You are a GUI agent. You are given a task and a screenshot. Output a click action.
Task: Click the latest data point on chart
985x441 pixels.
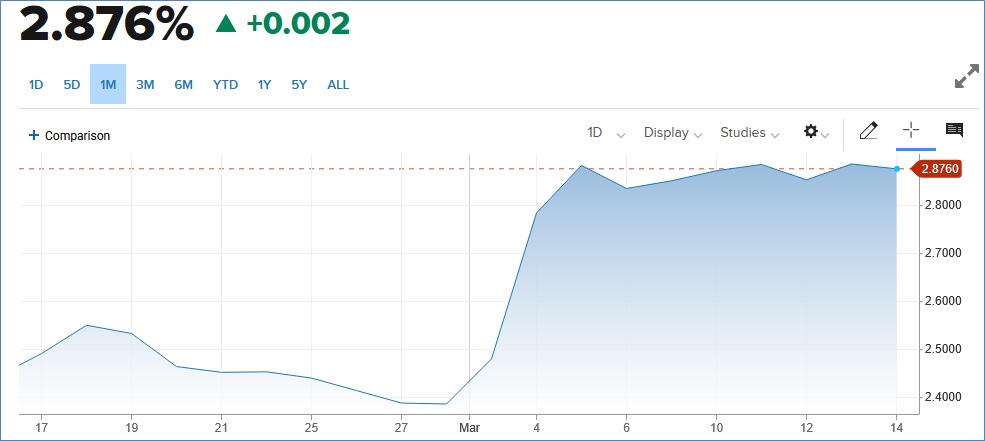tap(897, 169)
